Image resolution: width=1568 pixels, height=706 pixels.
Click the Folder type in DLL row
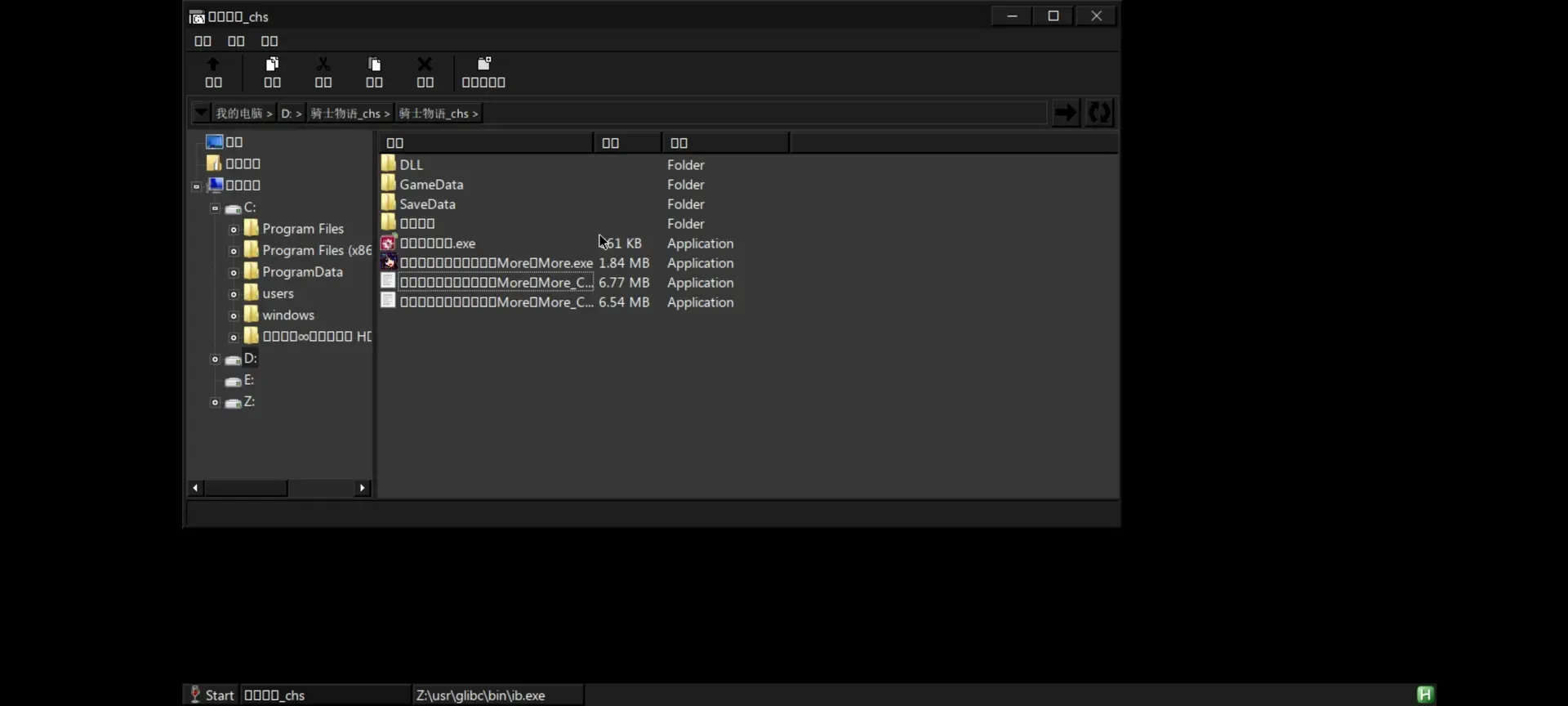(686, 165)
